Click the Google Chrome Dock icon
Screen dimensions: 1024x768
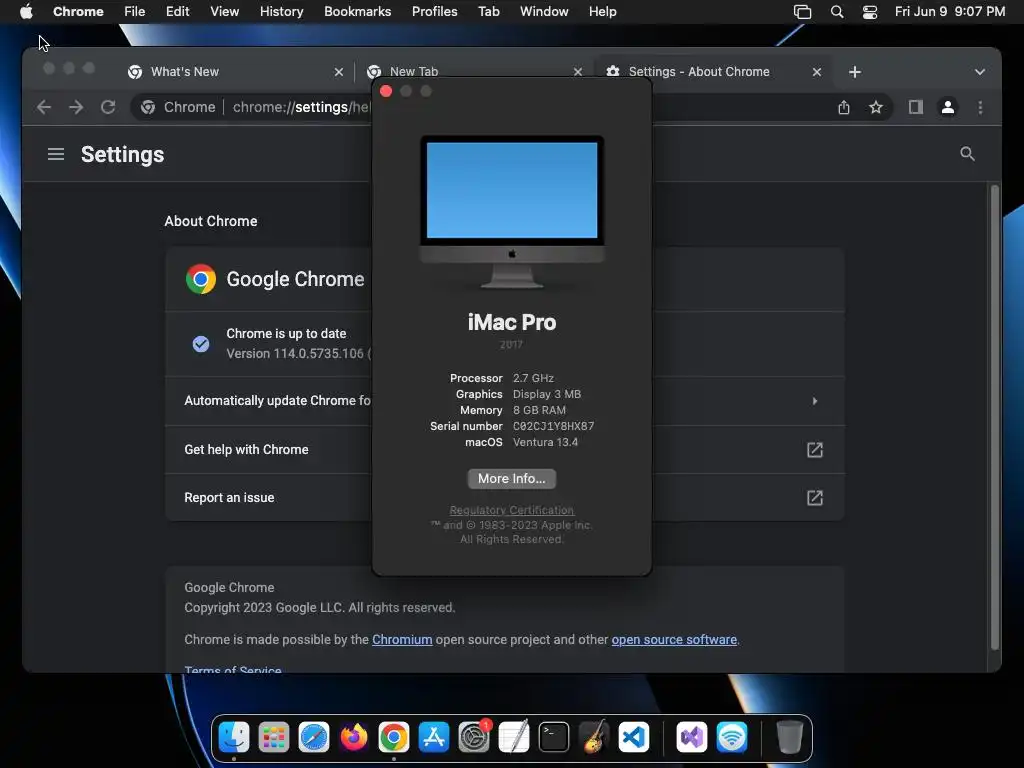coord(394,738)
